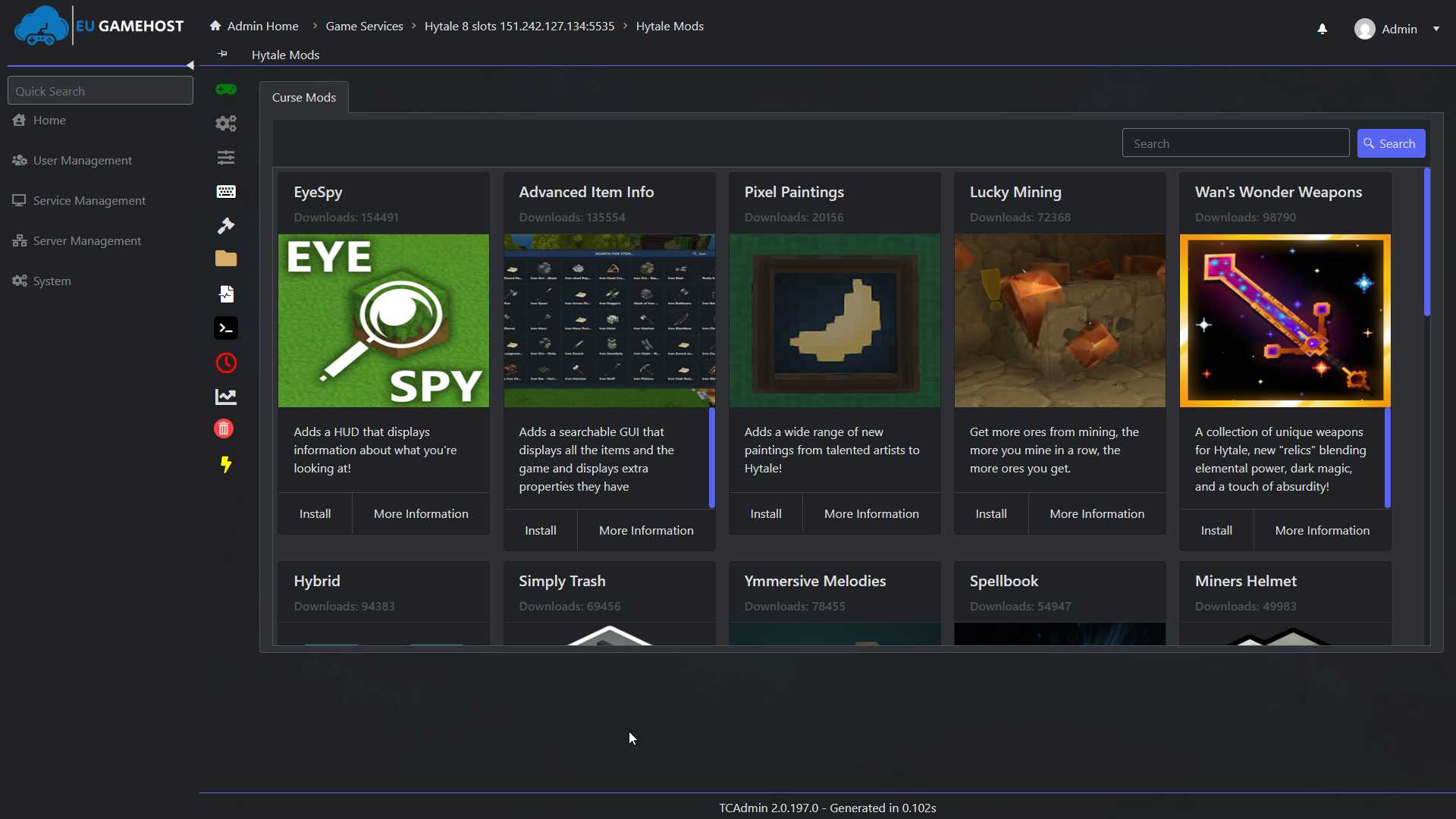Toggle the pin icon beside Hytale Mods
The width and height of the screenshot is (1456, 819).
click(x=222, y=54)
